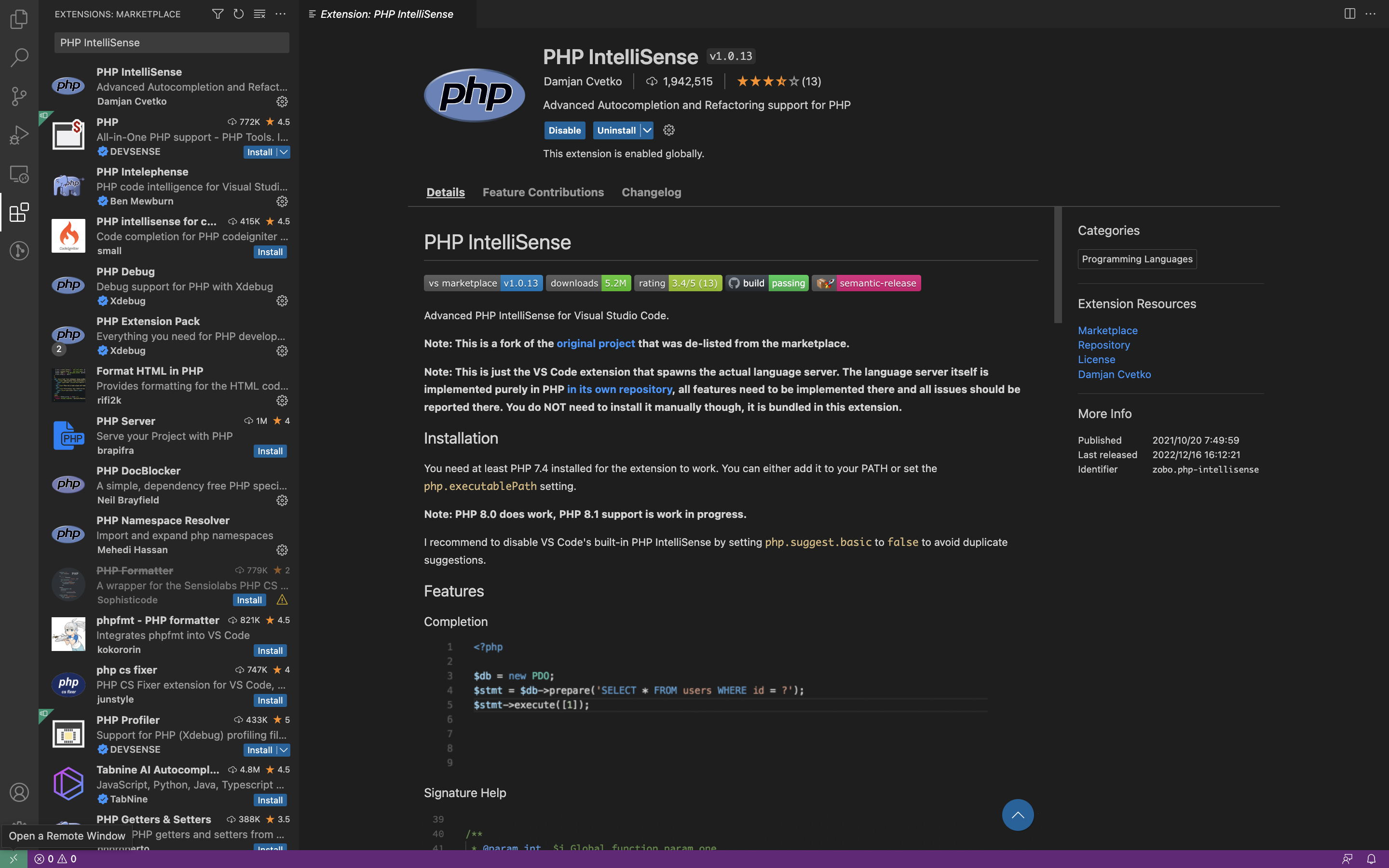Screen dimensions: 1389x868
Task: Open Run and Debug view
Action: (x=19, y=135)
